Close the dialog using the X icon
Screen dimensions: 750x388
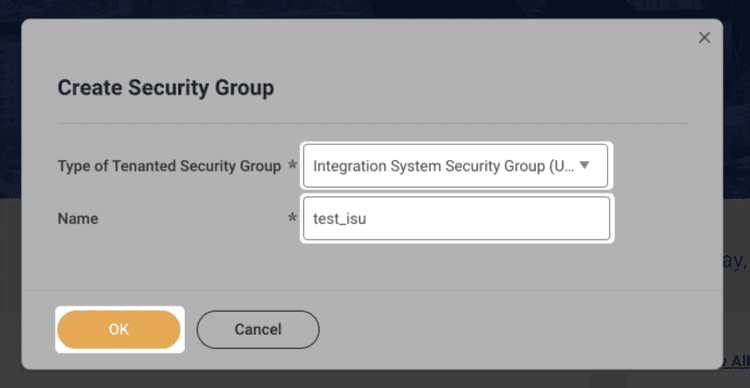(x=704, y=38)
